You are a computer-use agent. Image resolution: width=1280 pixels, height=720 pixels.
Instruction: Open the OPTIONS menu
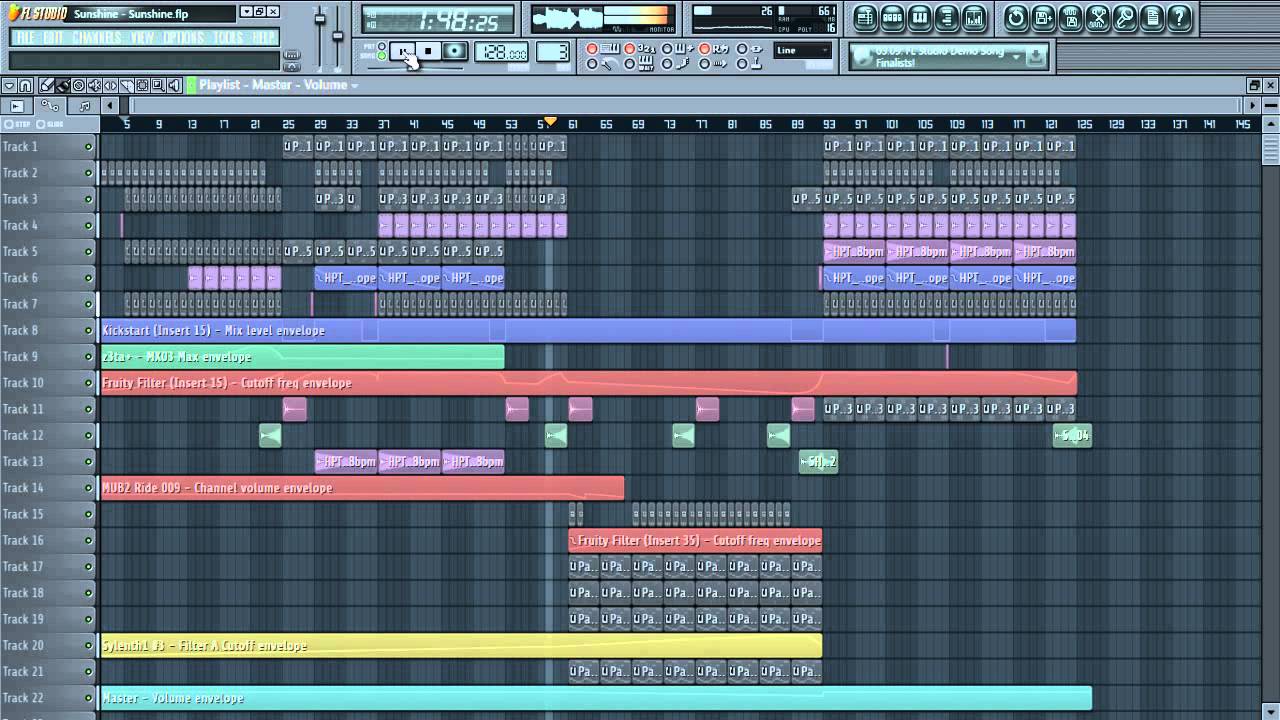(184, 37)
